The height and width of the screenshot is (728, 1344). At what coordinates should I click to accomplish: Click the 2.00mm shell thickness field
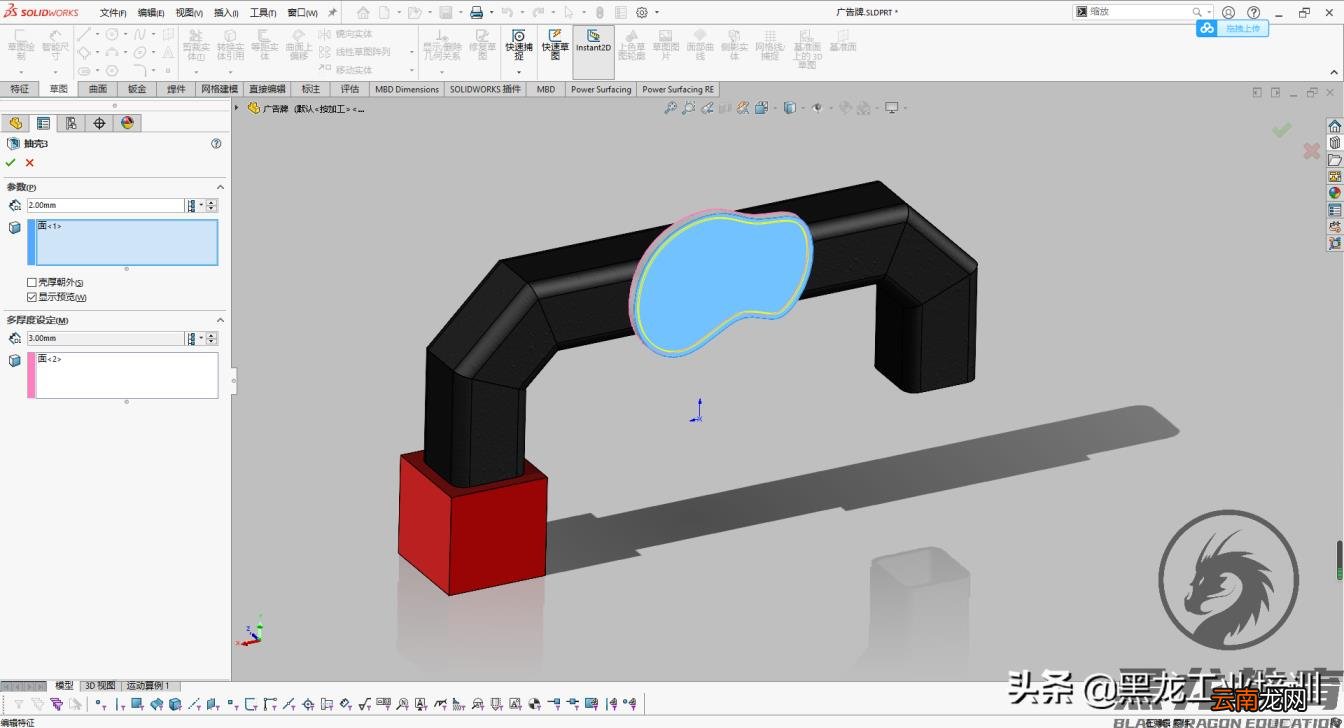click(x=105, y=205)
